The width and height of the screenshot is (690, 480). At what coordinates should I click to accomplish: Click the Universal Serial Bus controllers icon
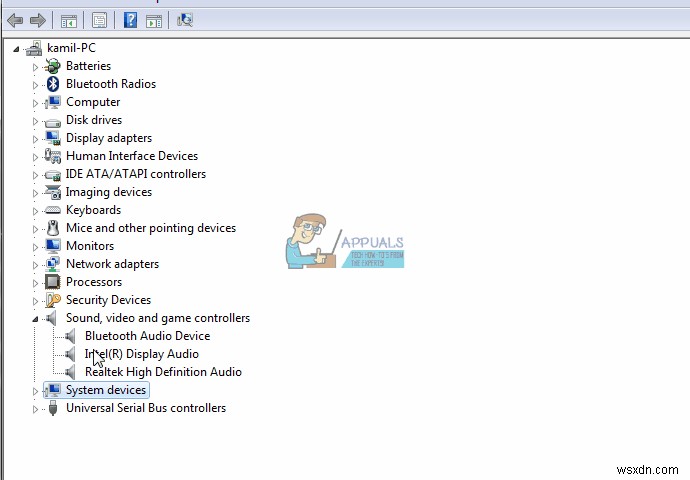pos(53,408)
